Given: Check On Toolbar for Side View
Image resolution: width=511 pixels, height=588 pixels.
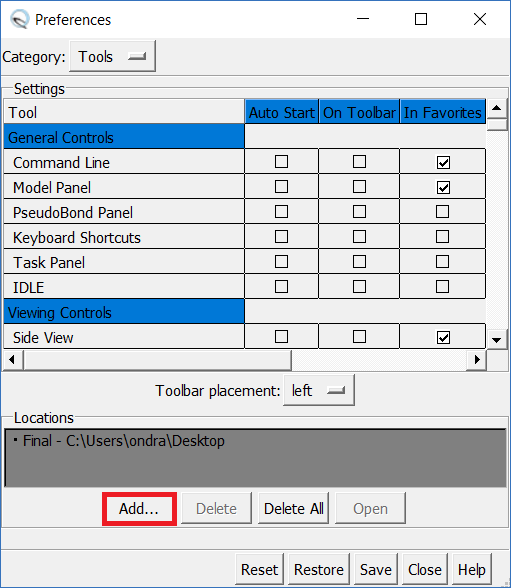Looking at the screenshot, I should tap(359, 337).
